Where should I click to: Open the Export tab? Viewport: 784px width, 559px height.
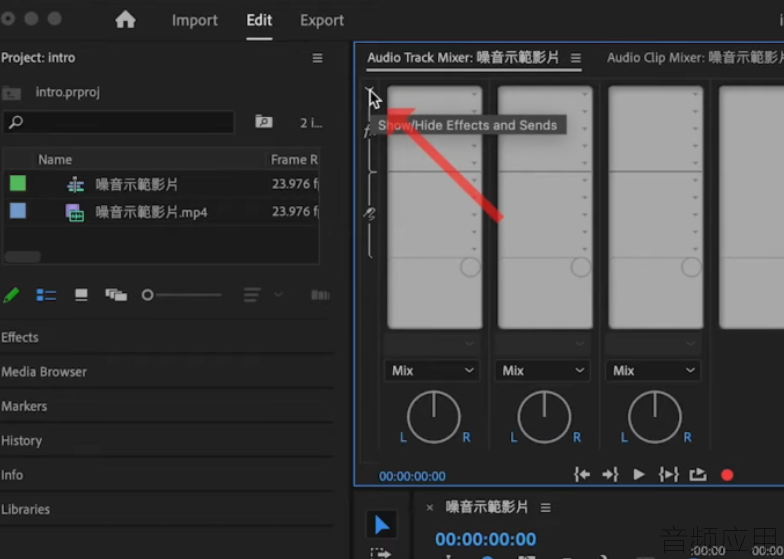point(322,20)
